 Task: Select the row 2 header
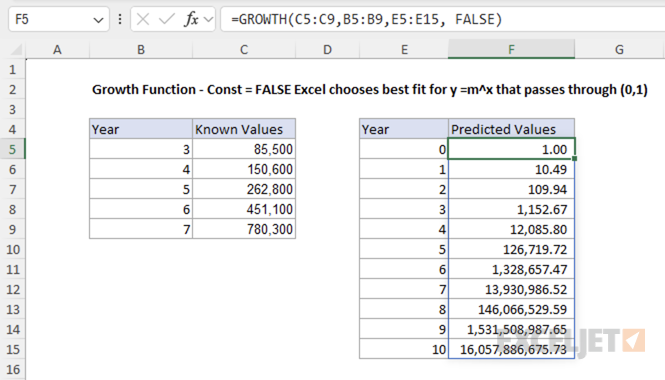(x=12, y=89)
